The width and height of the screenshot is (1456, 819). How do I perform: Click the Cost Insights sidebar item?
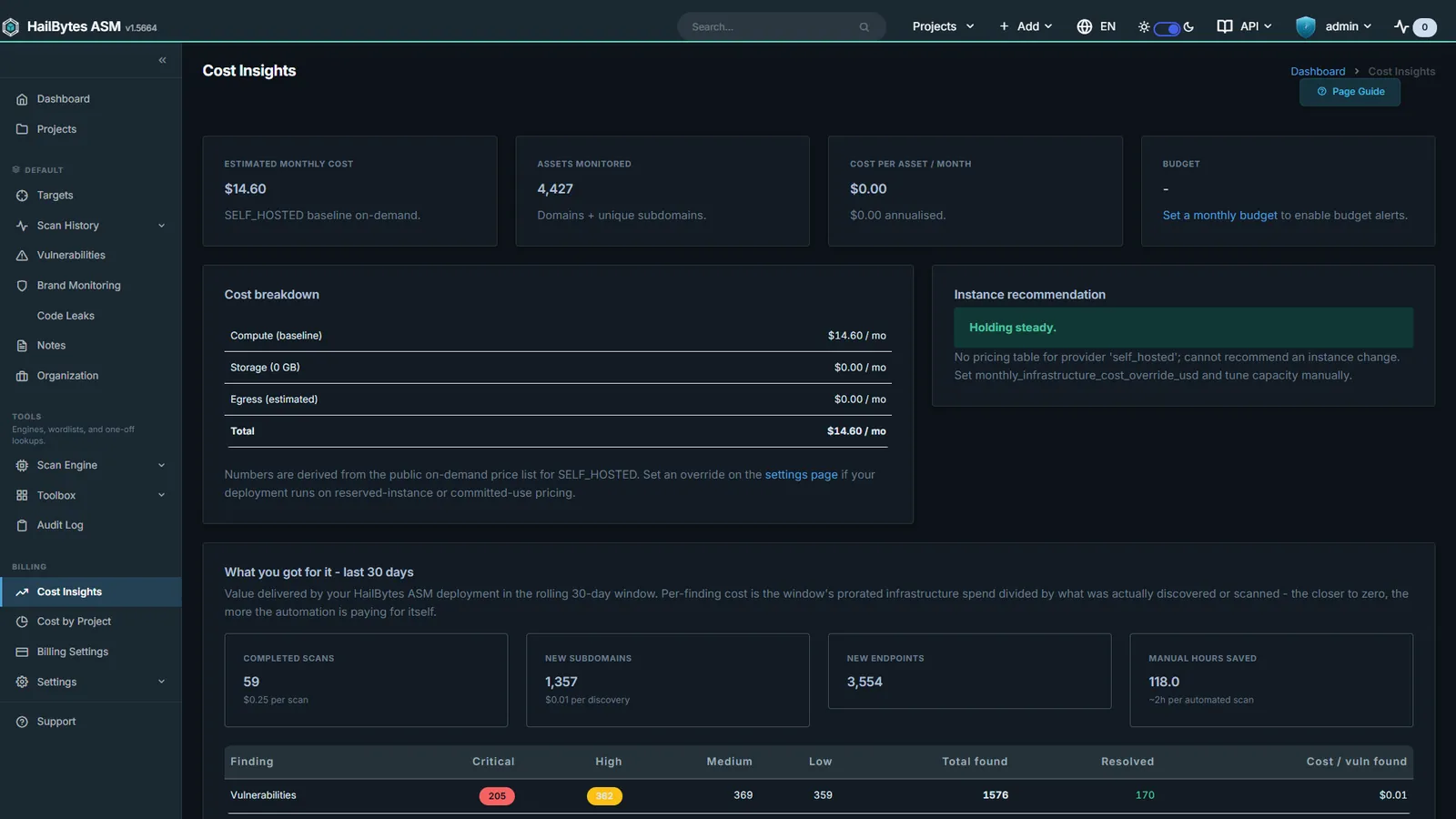point(90,591)
